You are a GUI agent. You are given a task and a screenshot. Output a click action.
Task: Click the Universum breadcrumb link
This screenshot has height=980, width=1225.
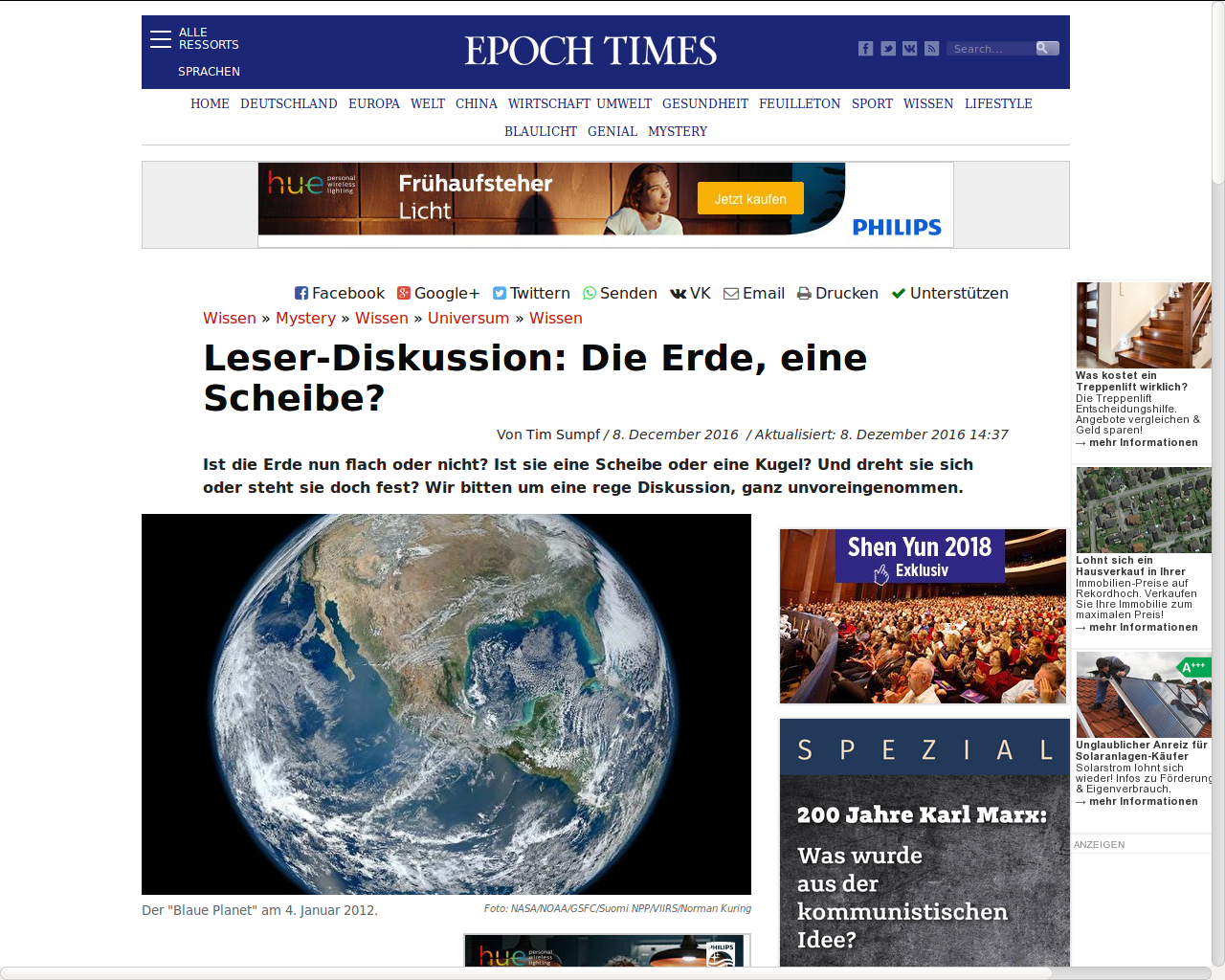pos(468,319)
